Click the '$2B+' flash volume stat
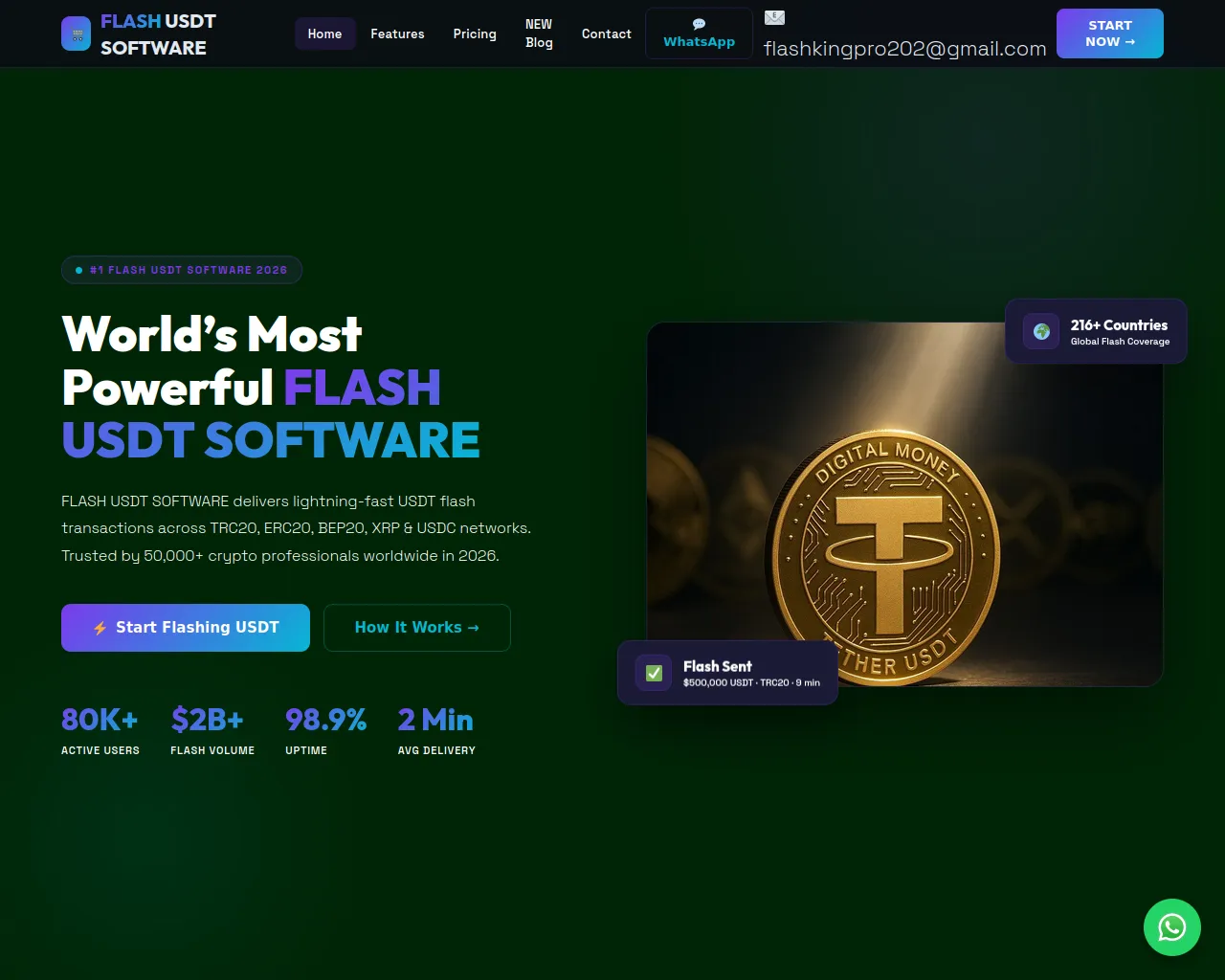 [208, 720]
